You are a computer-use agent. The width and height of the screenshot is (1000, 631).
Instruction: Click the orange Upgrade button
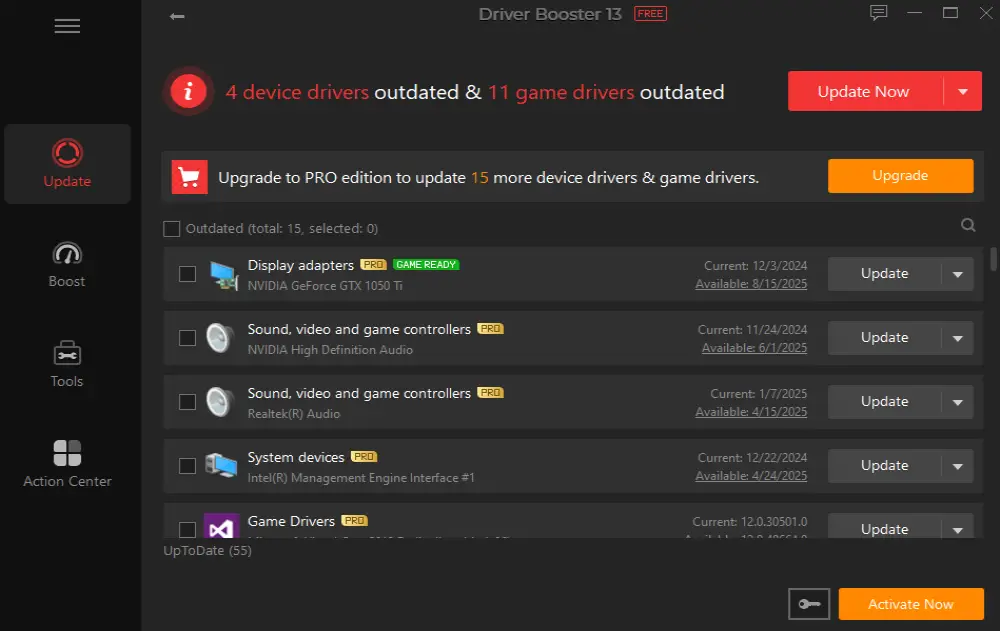[x=900, y=175]
